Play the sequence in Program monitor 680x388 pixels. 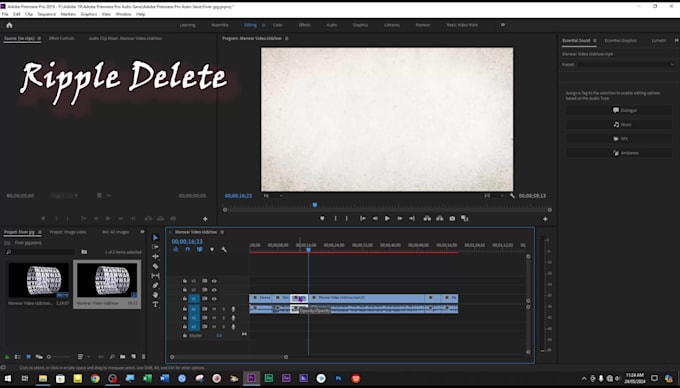tap(387, 218)
